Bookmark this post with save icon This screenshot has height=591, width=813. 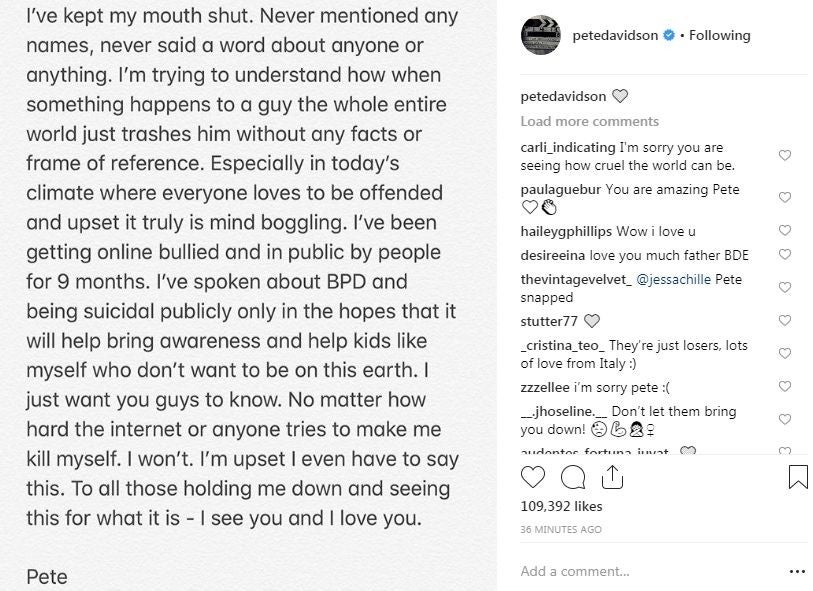[797, 477]
